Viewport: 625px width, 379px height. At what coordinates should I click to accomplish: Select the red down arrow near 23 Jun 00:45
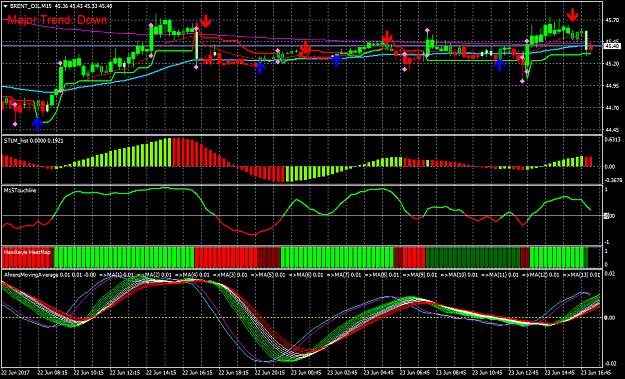point(305,48)
